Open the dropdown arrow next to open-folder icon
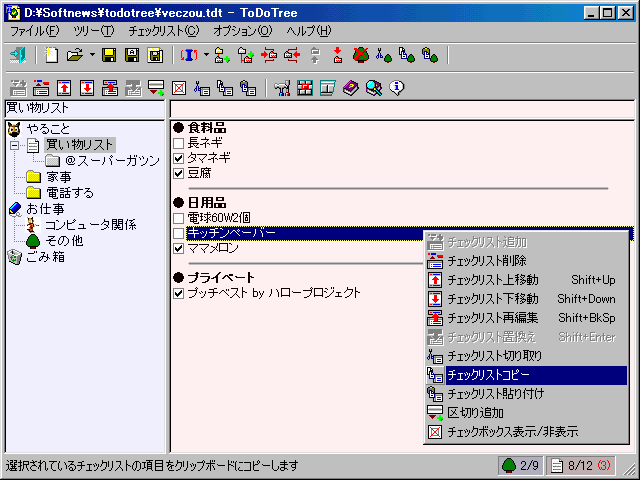 (x=93, y=55)
